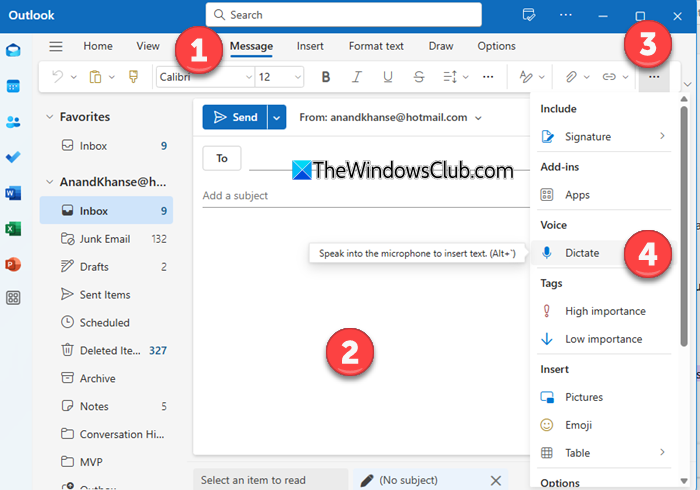
Task: Switch to the View tab
Action: (x=148, y=46)
